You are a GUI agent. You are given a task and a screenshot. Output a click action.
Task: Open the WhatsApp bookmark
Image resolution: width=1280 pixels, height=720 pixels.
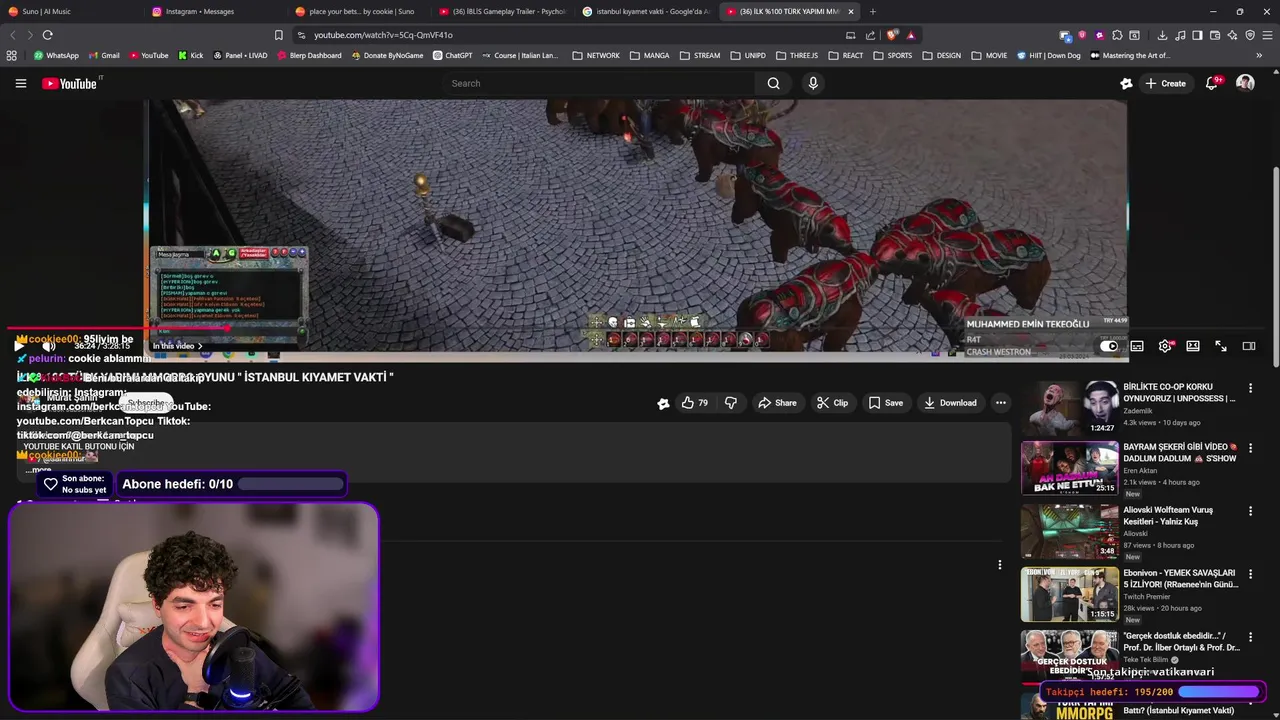point(56,56)
